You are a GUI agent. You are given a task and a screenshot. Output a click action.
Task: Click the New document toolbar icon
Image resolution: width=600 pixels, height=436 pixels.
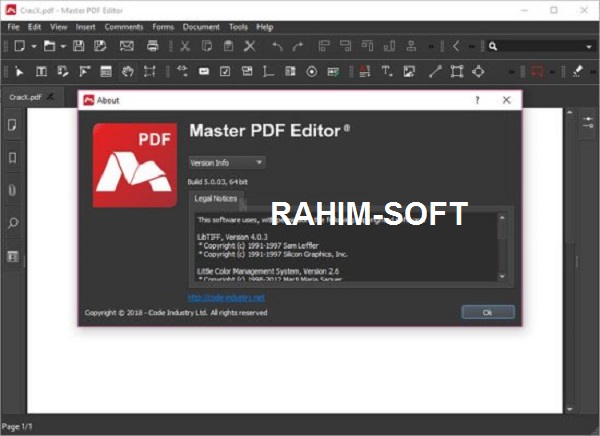[x=19, y=46]
